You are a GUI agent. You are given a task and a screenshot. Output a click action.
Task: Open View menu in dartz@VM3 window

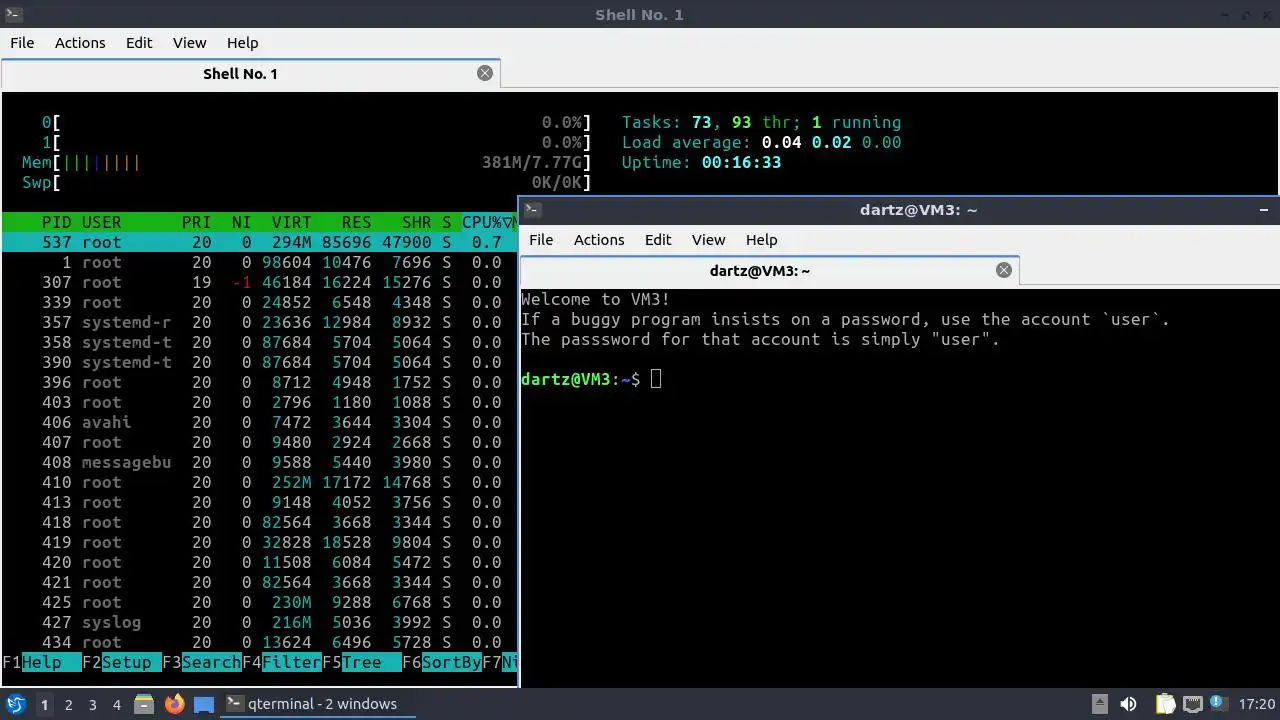tap(708, 240)
